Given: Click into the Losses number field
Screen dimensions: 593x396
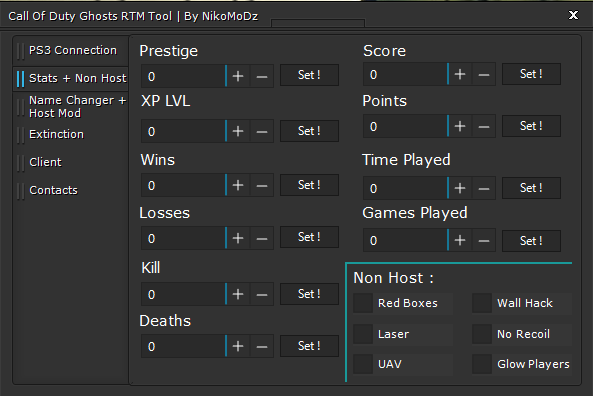Looking at the screenshot, I should point(183,238).
